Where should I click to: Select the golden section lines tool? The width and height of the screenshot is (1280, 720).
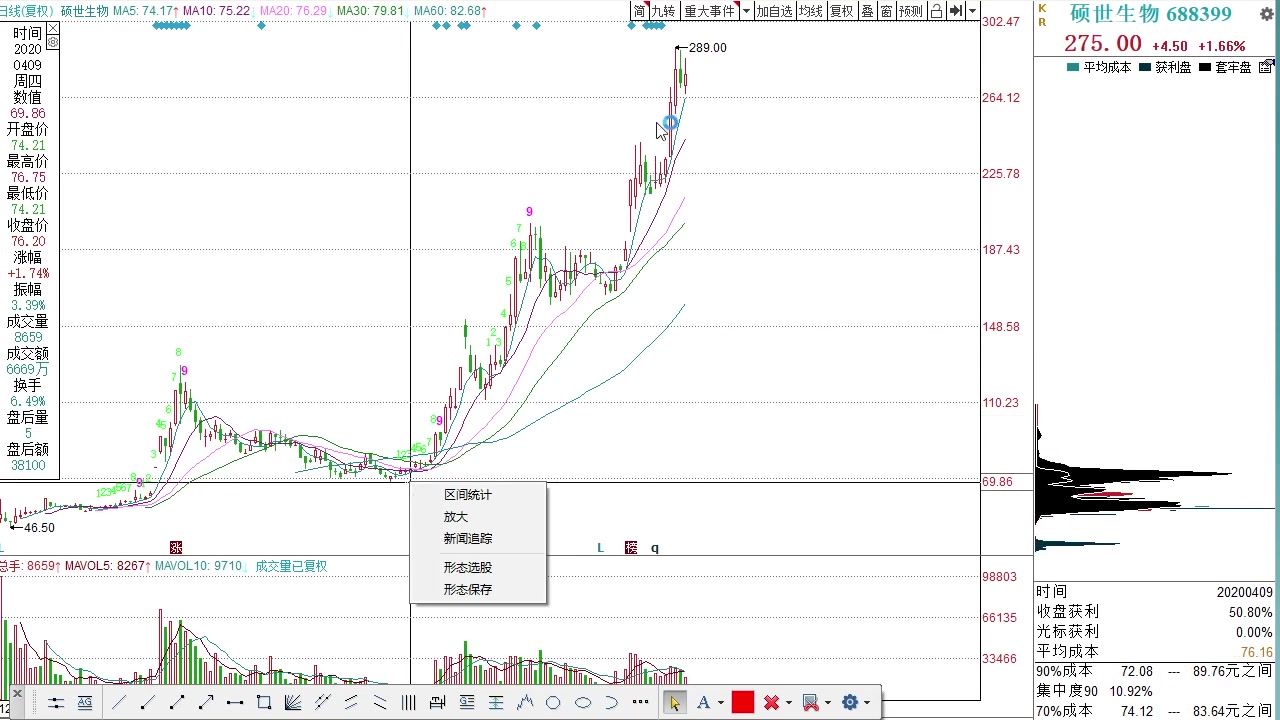click(x=496, y=703)
